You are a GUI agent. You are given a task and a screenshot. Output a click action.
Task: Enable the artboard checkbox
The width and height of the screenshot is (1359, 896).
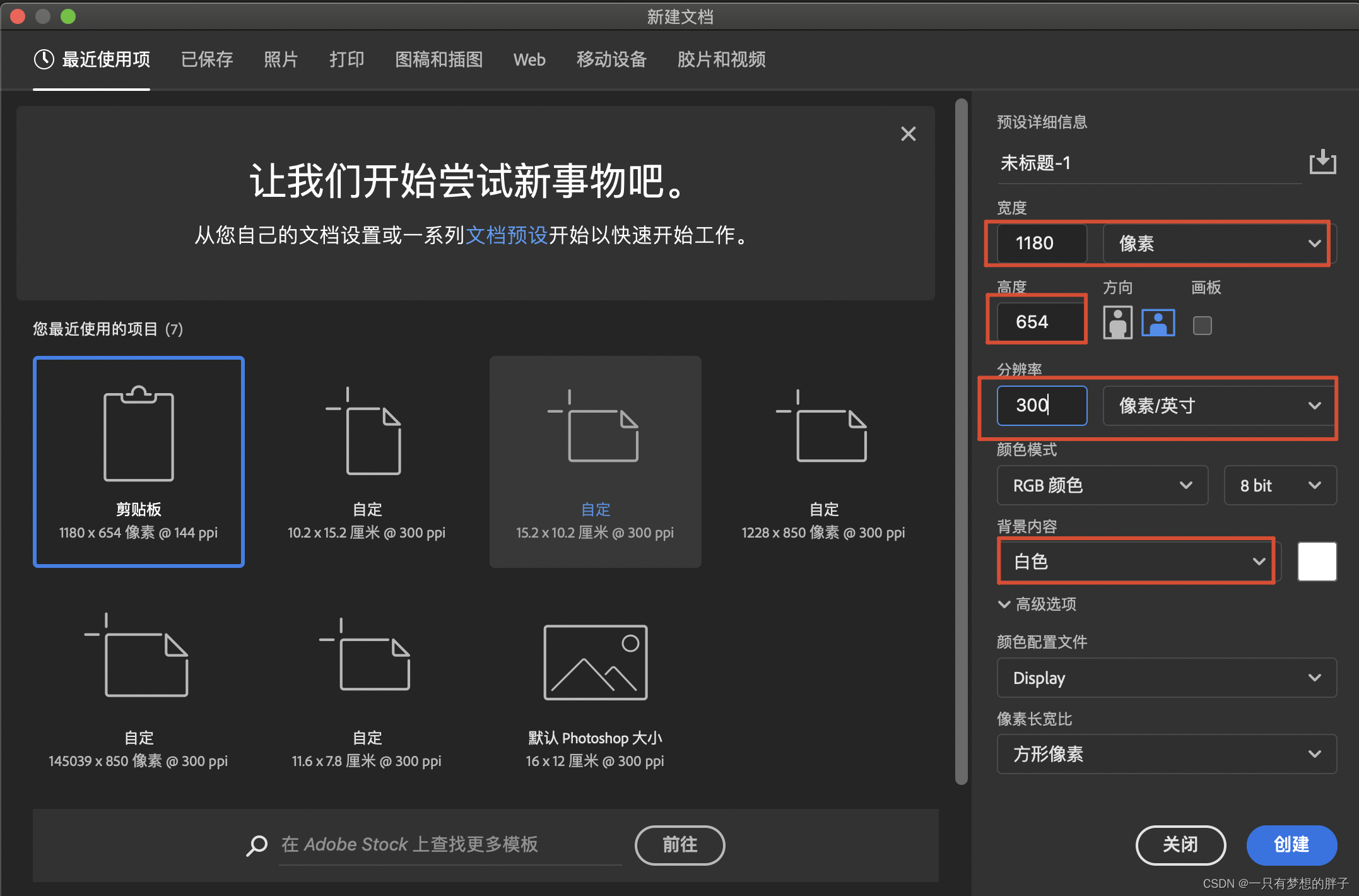pyautogui.click(x=1202, y=326)
